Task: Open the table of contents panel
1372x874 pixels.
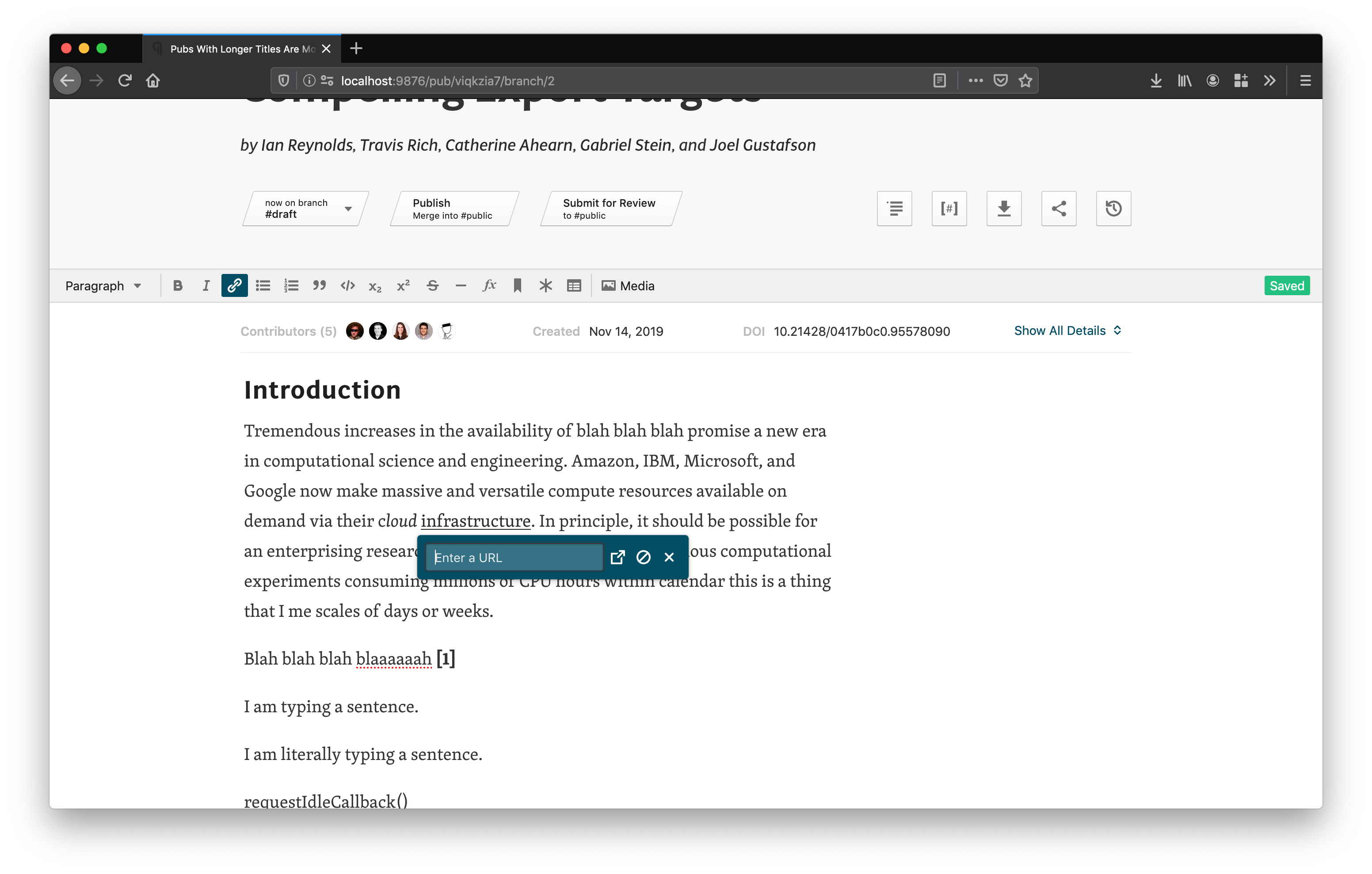Action: tap(894, 209)
